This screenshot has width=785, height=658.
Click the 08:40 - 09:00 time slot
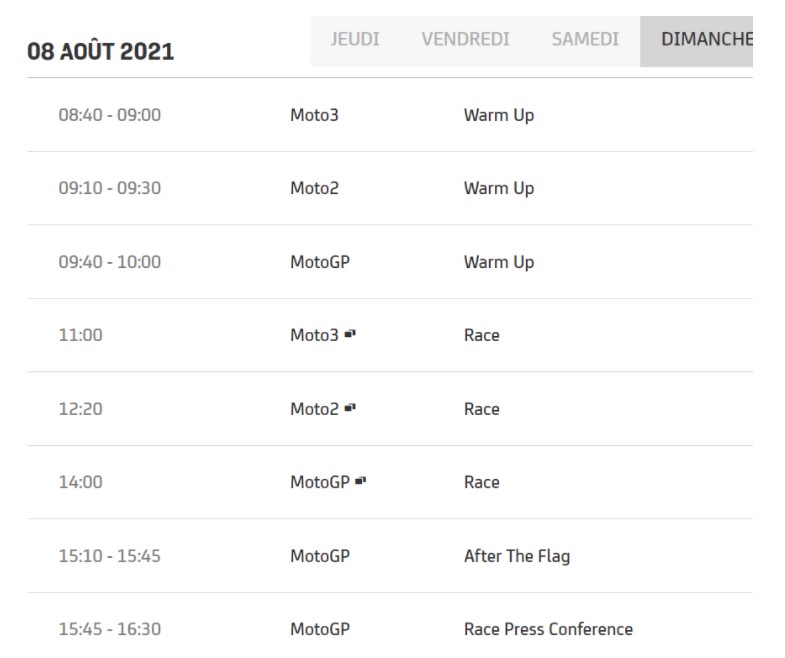tap(110, 115)
